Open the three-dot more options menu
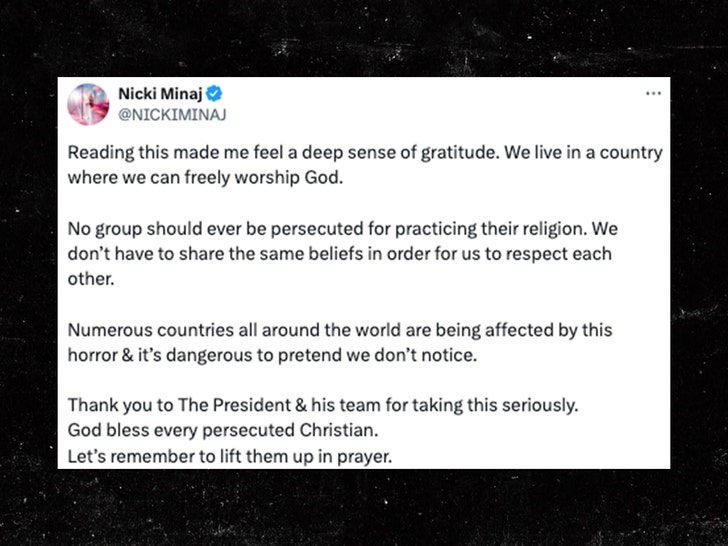 654,93
